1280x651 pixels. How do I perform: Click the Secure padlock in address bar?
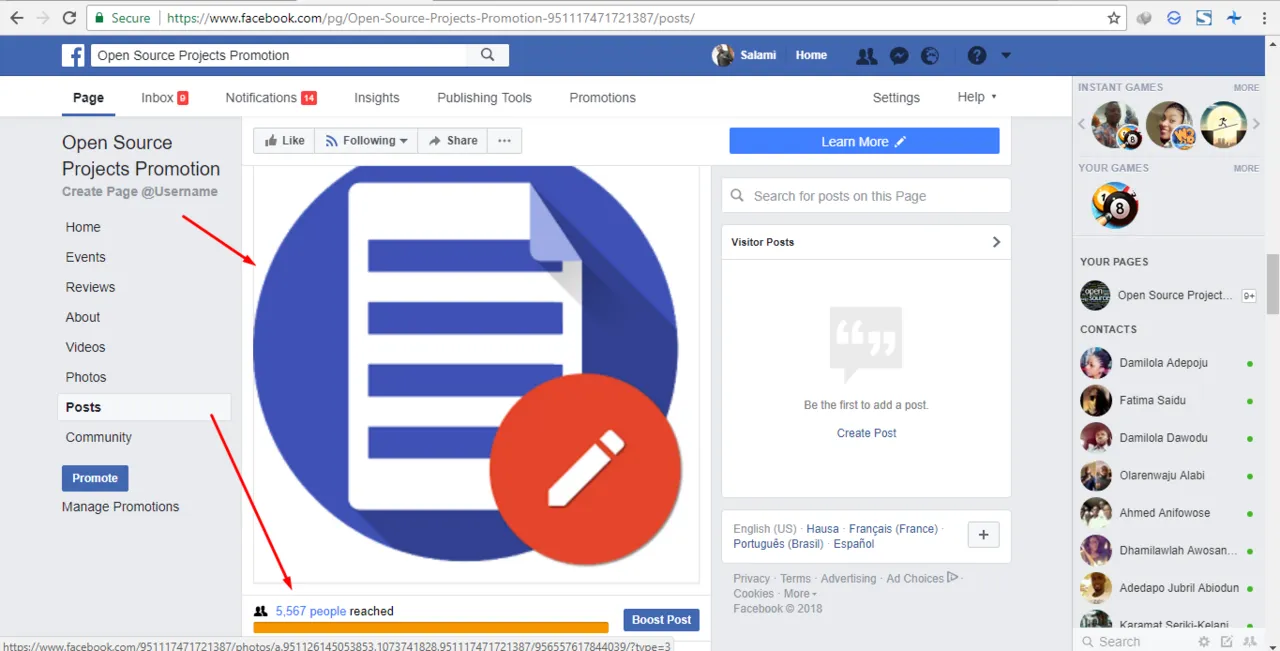coord(97,18)
